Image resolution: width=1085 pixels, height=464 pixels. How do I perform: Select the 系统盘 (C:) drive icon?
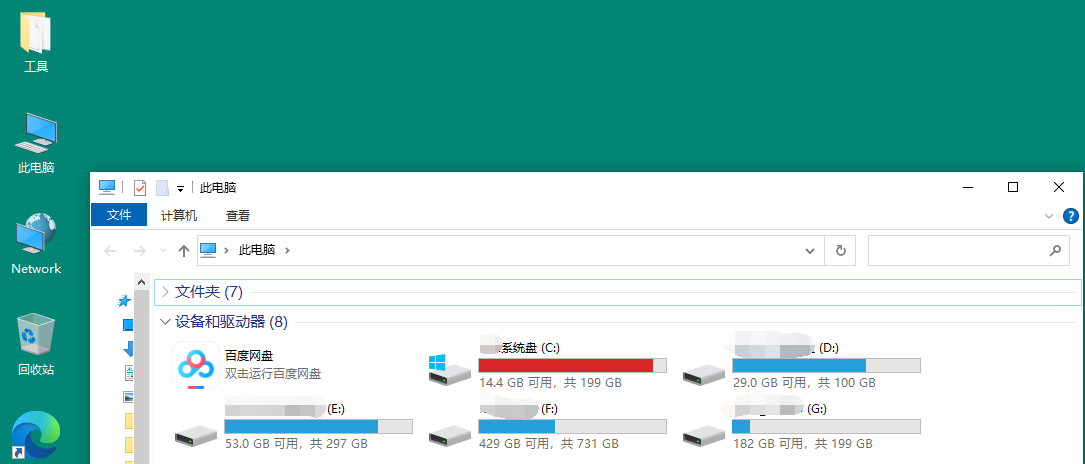[x=446, y=370]
